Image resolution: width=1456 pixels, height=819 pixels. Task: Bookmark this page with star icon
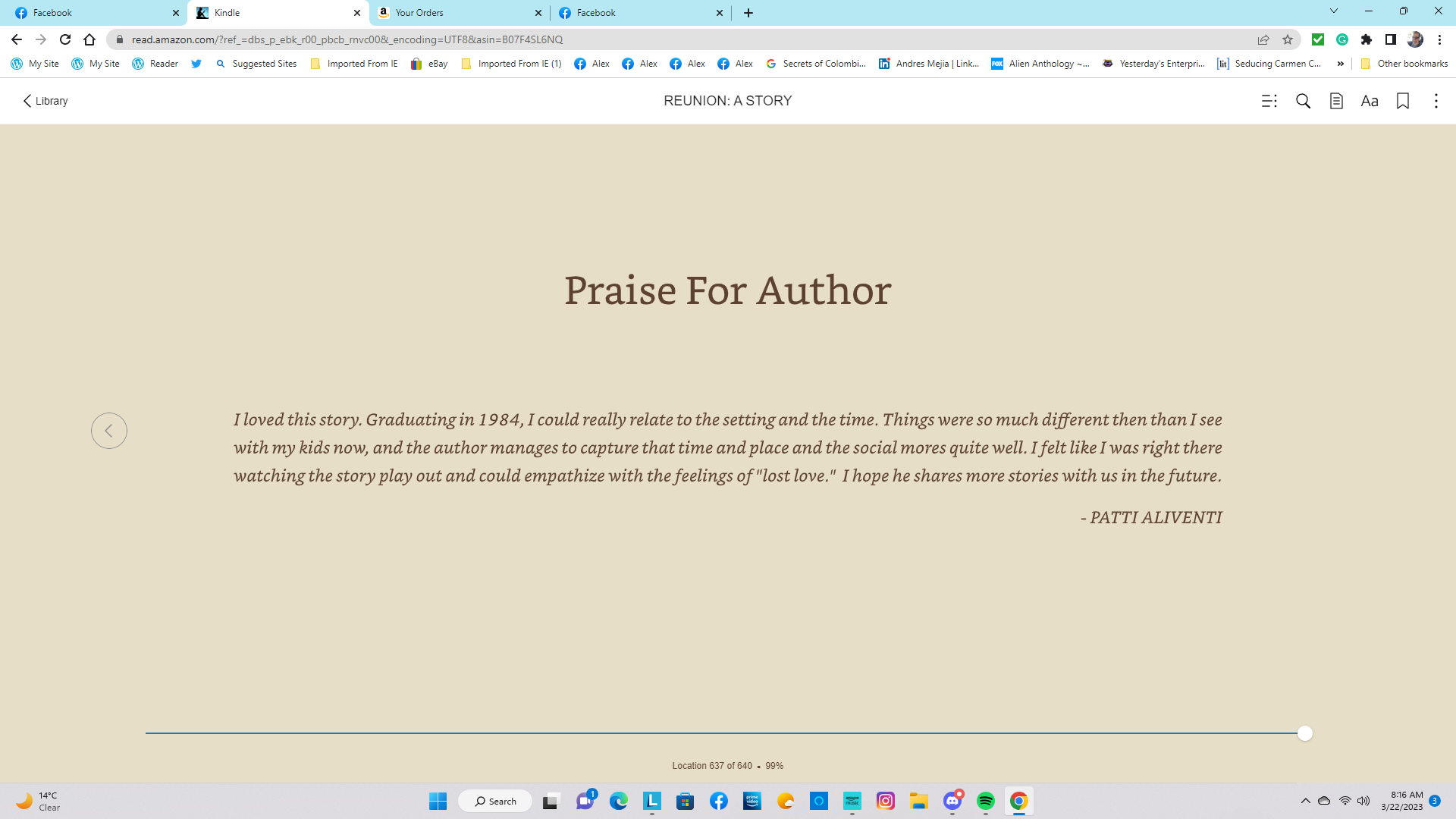click(x=1288, y=39)
